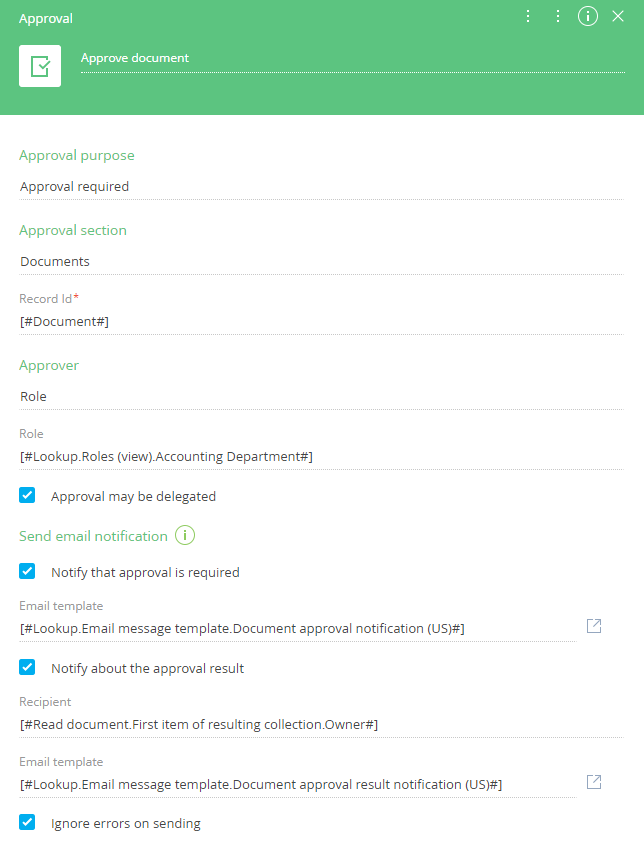Image resolution: width=644 pixels, height=844 pixels.
Task: Open the first kebab menu in the header
Action: coord(528,16)
